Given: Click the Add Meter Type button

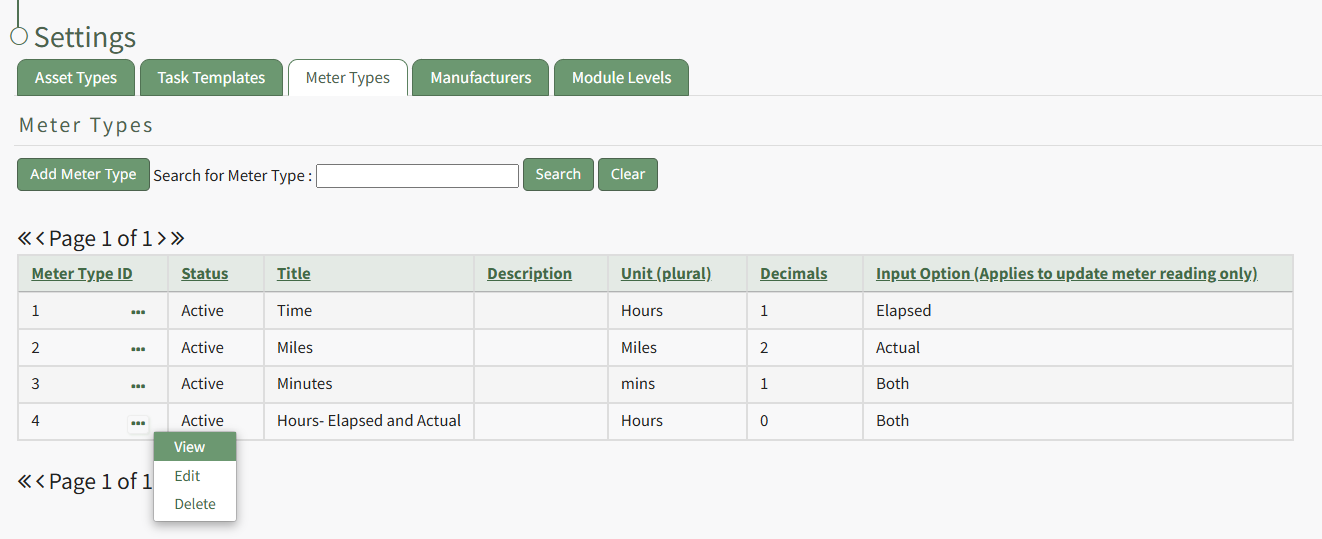Looking at the screenshot, I should pos(83,174).
